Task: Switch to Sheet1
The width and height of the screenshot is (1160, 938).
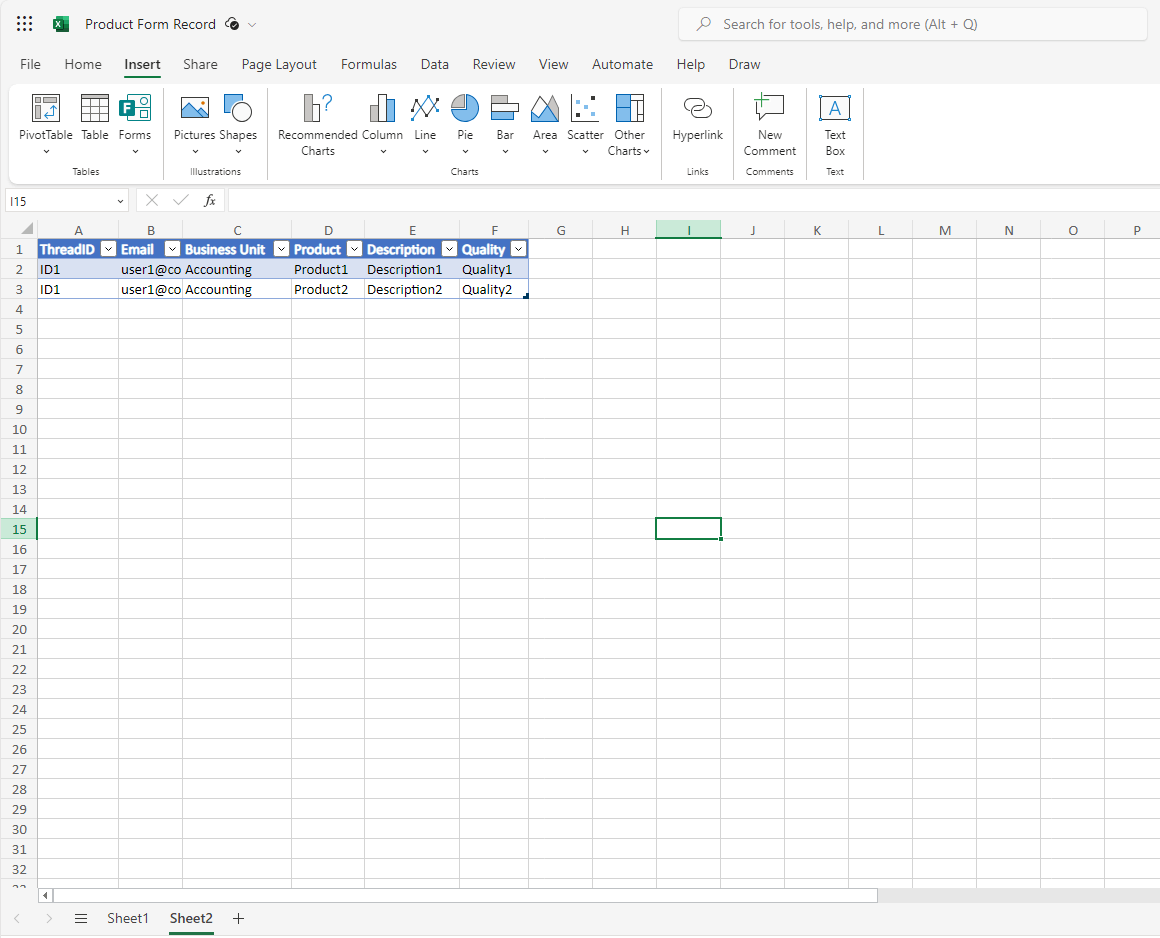Action: point(128,918)
